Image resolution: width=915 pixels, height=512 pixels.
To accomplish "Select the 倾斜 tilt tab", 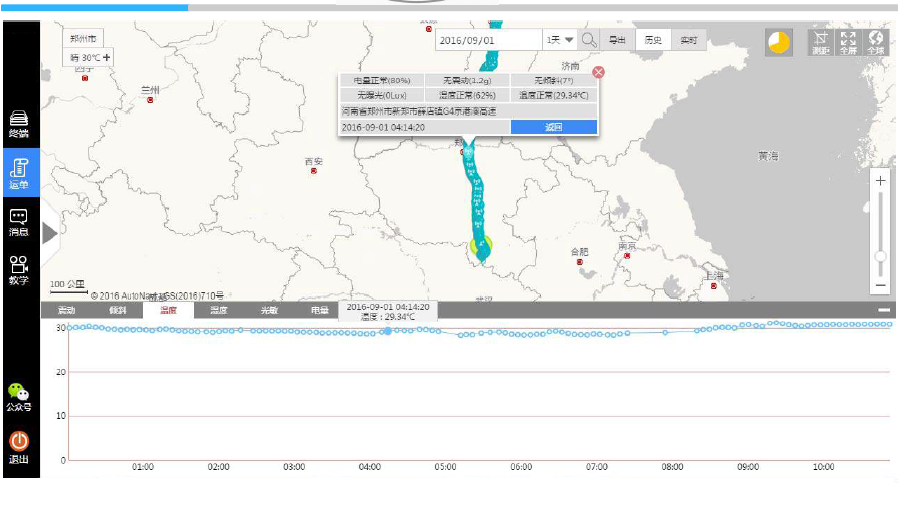I will [x=117, y=310].
